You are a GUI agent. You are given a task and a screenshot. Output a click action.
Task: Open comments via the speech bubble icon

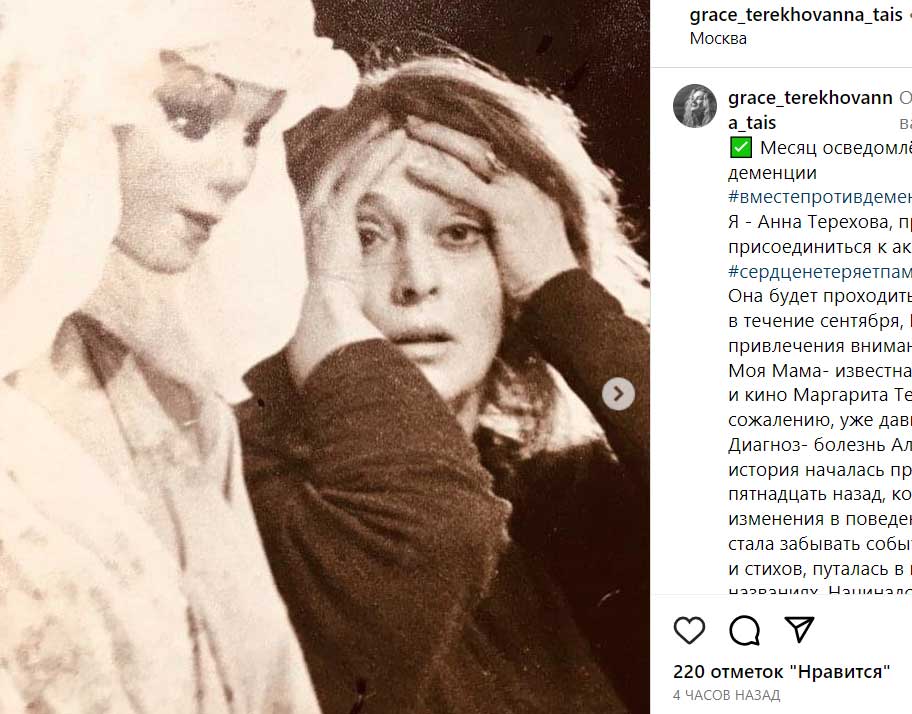coord(744,630)
